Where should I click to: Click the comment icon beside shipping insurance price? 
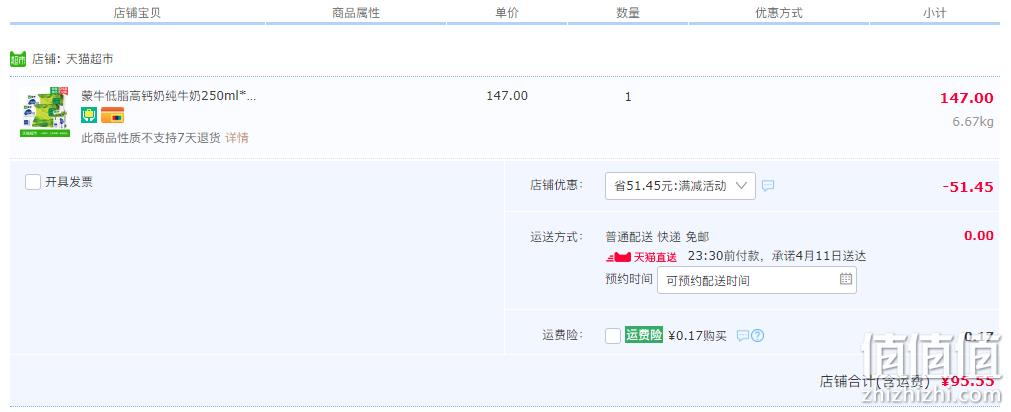(x=743, y=335)
